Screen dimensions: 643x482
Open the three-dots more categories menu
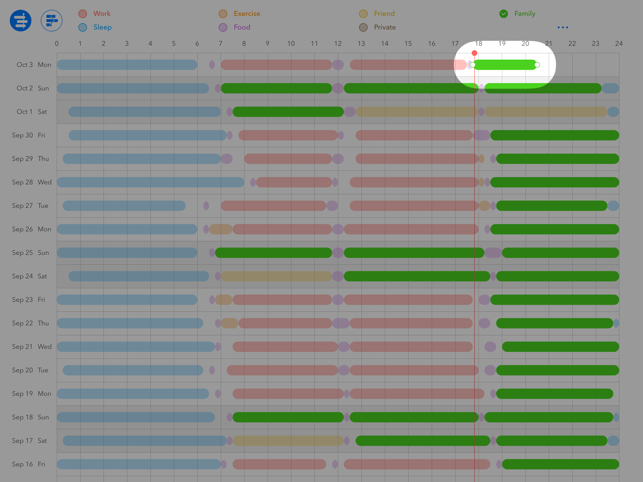point(562,28)
